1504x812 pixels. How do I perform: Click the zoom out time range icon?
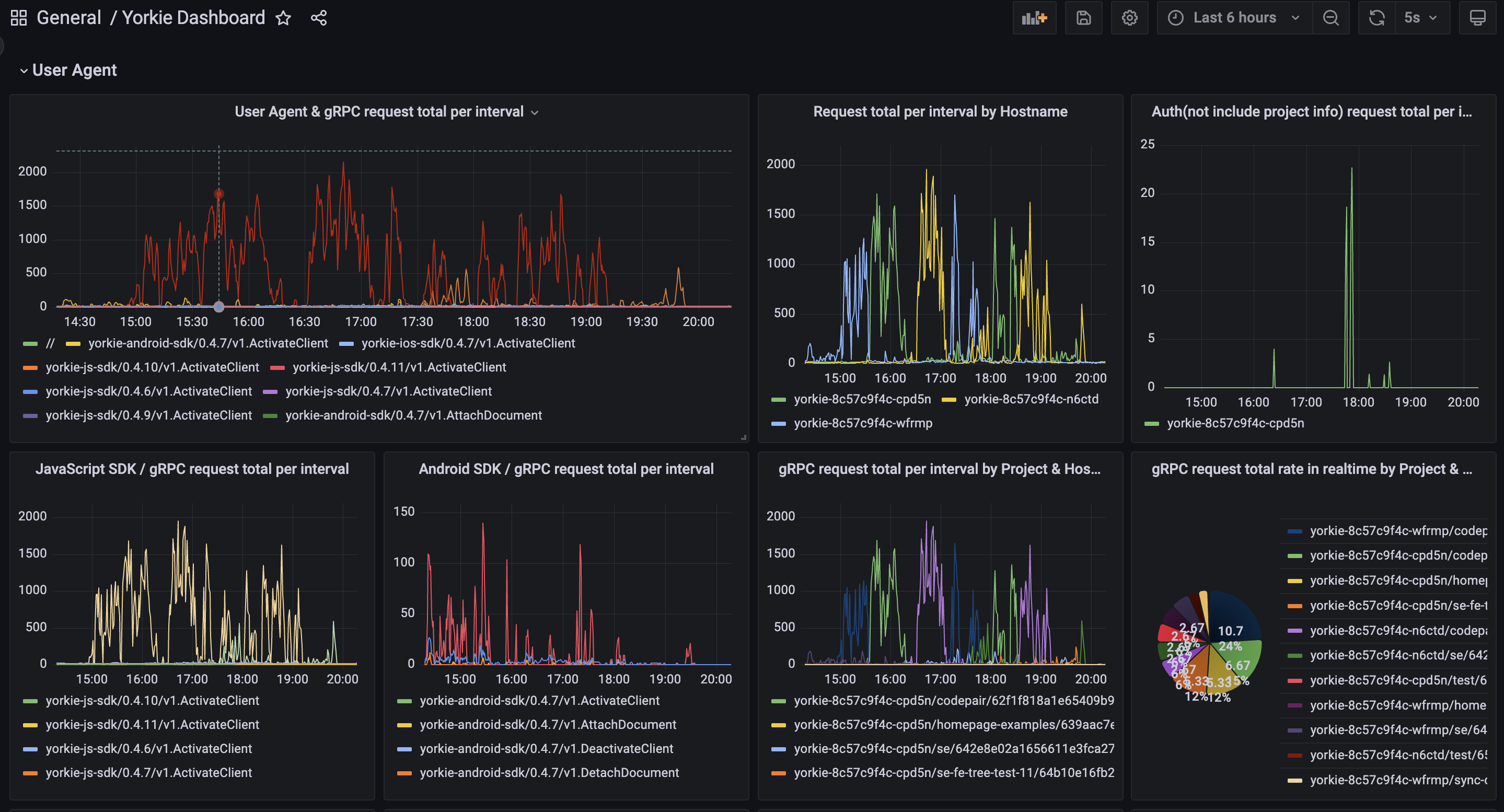coord(1331,18)
